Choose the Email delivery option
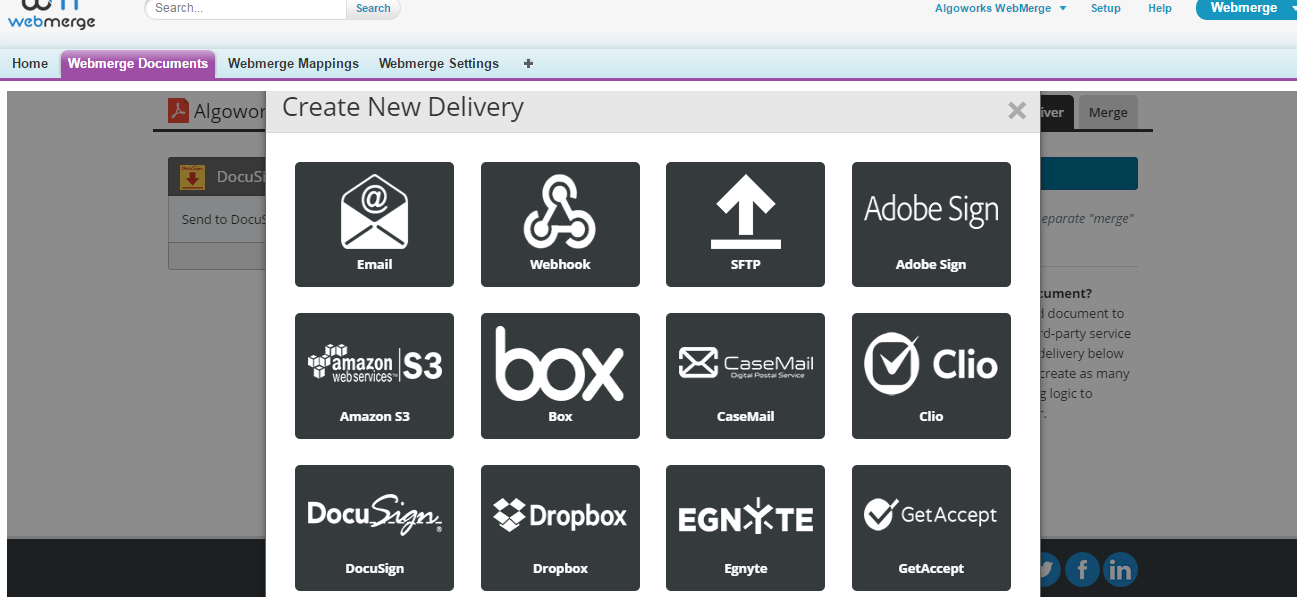 coord(374,224)
